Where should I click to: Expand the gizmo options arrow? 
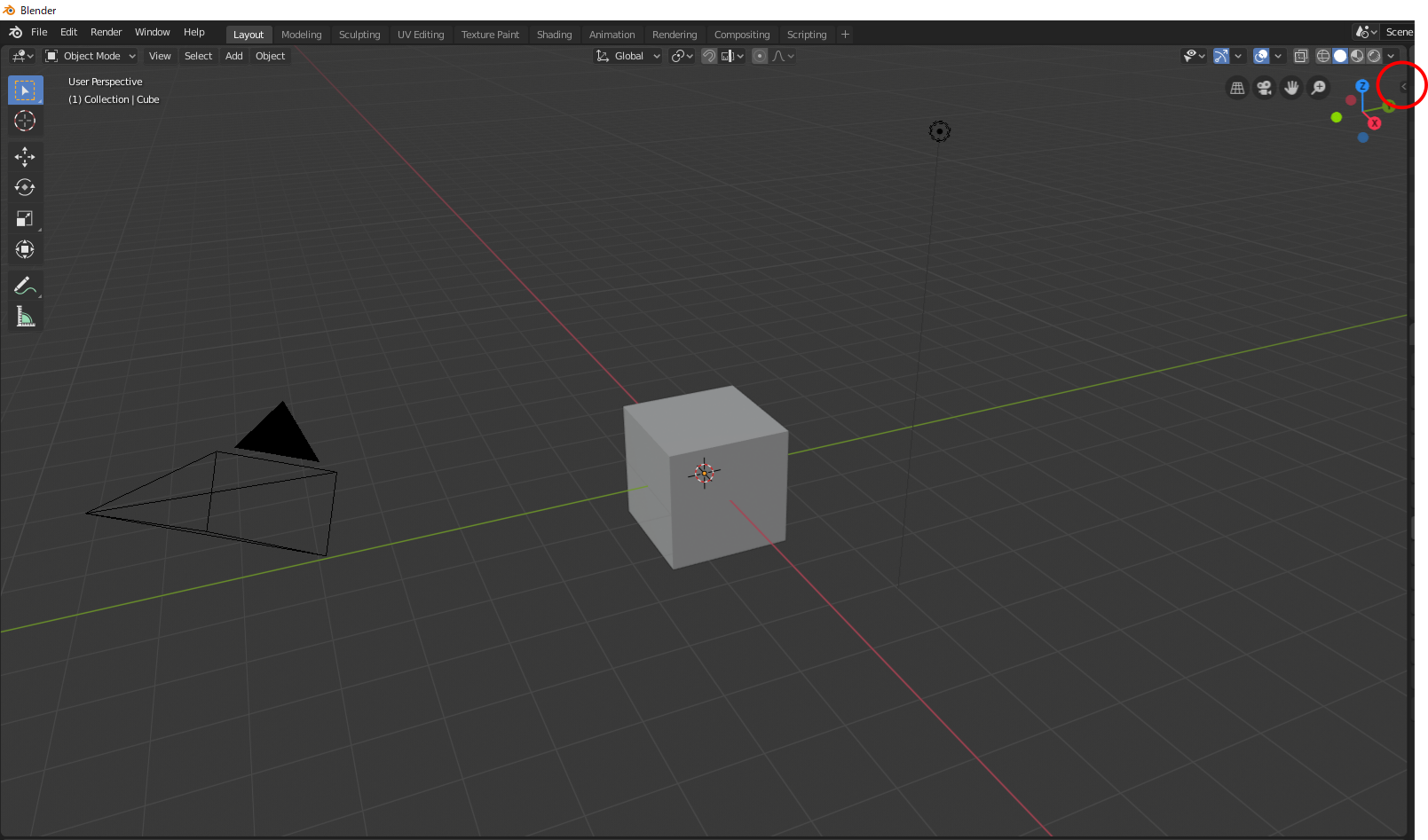pos(1238,56)
